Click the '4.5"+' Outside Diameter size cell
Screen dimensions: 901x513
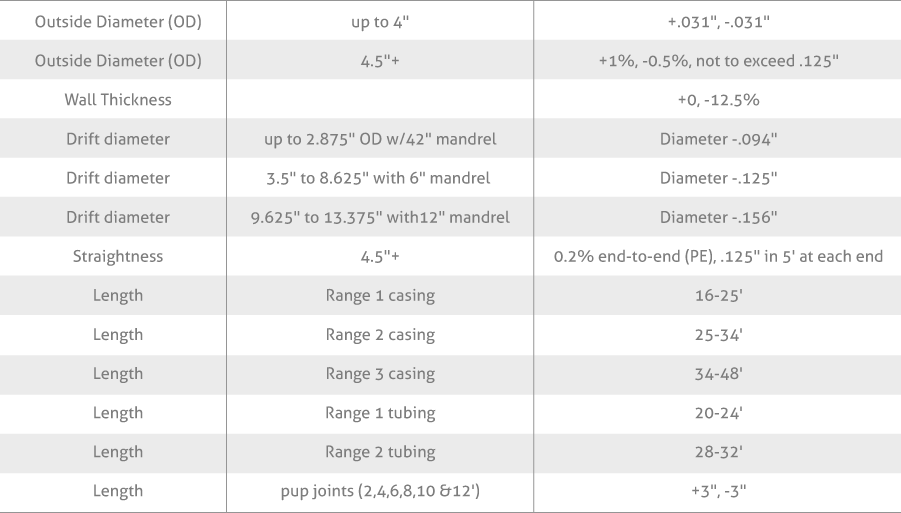pos(380,61)
